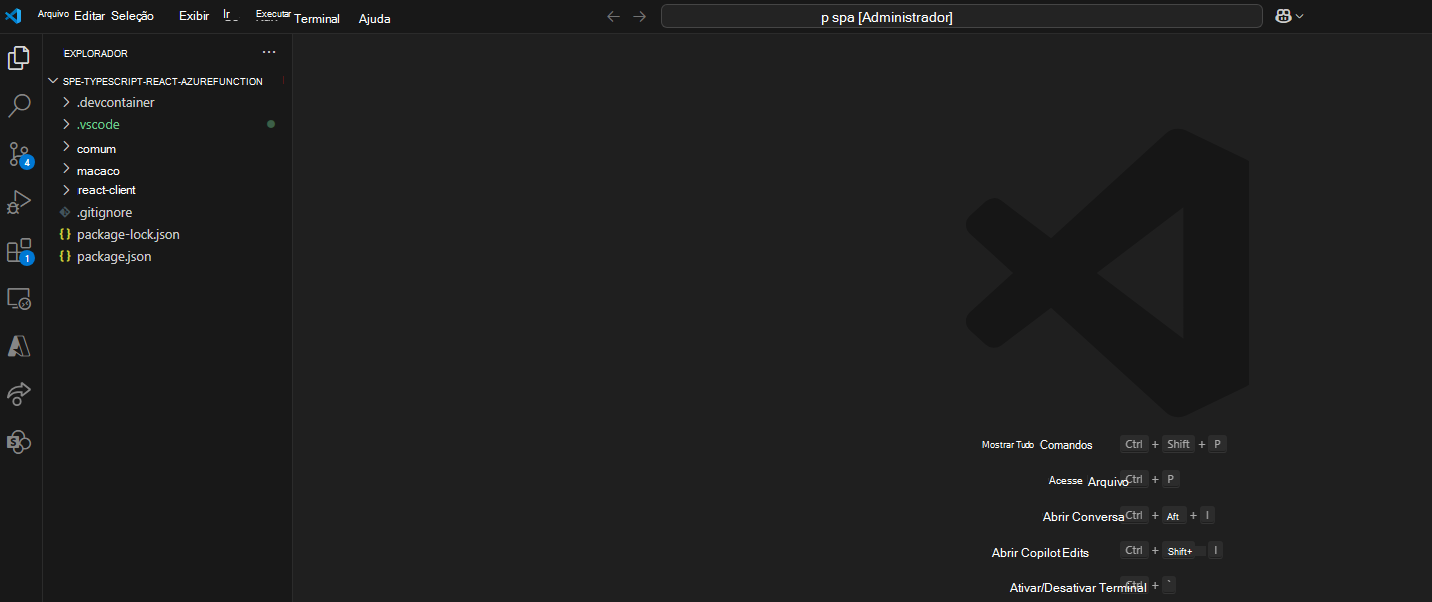Click the Acesse Arquivo hint
The image size is (1432, 602).
[x=1088, y=481]
